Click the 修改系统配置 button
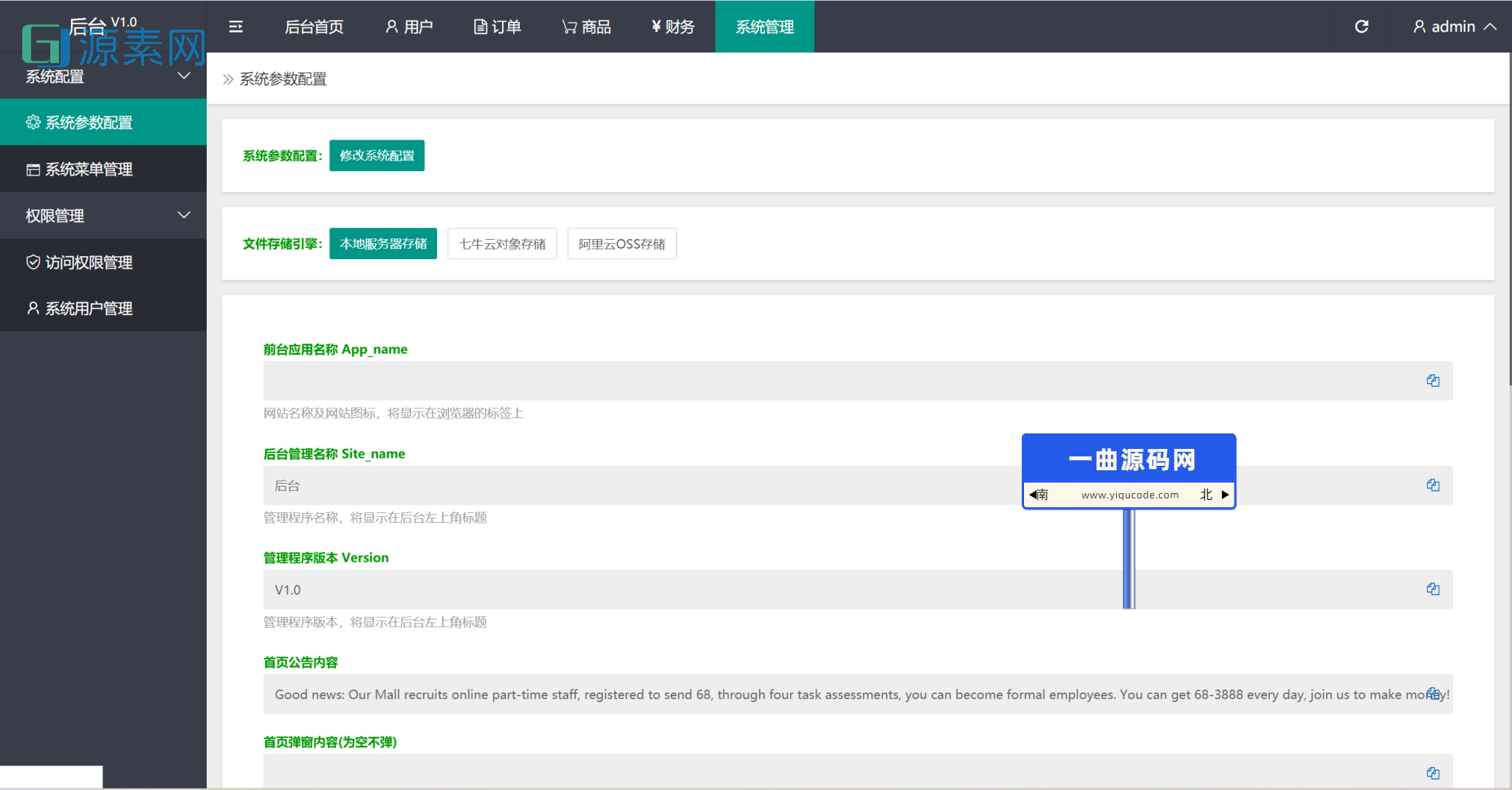Screen dimensions: 1512x790 377,156
